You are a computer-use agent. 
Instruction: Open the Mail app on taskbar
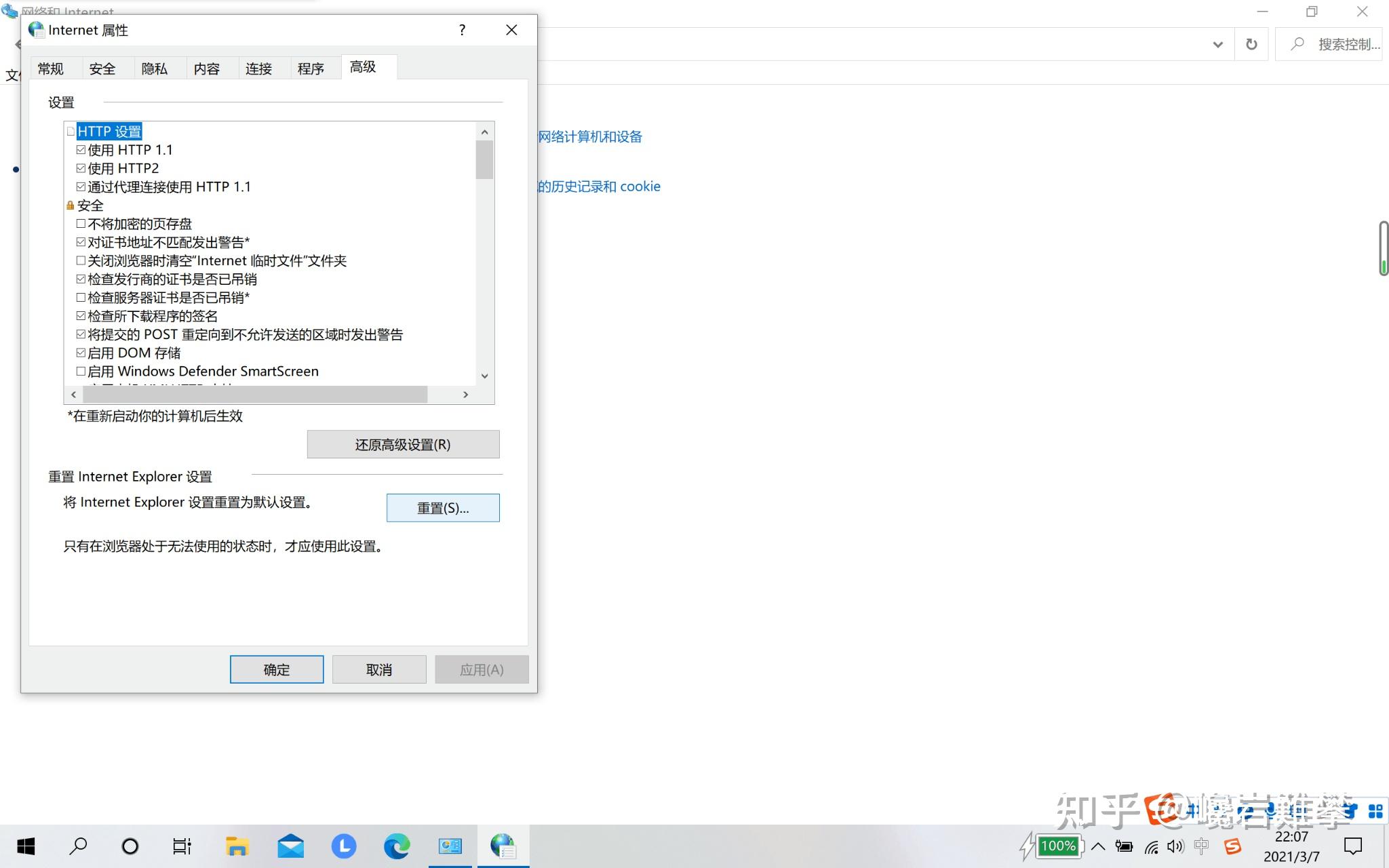[290, 846]
